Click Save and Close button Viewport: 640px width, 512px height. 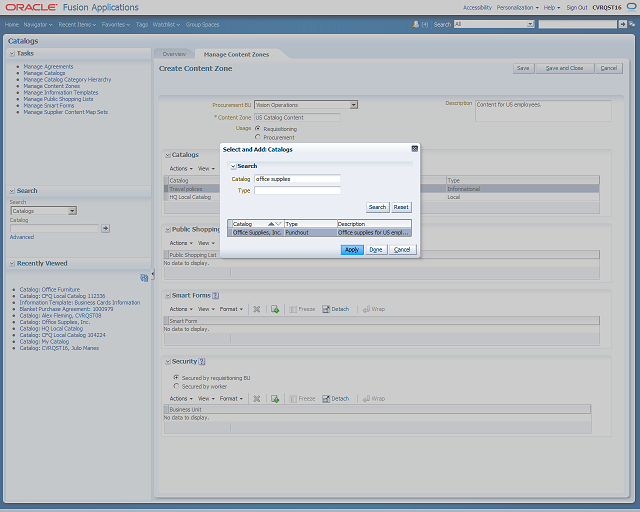coord(564,68)
